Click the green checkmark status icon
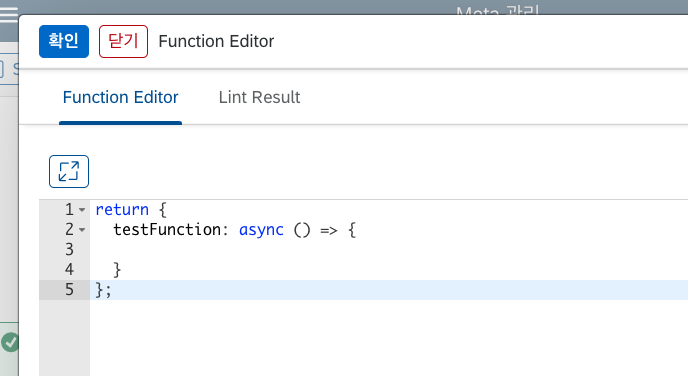This screenshot has height=376, width=688. pyautogui.click(x=10, y=342)
